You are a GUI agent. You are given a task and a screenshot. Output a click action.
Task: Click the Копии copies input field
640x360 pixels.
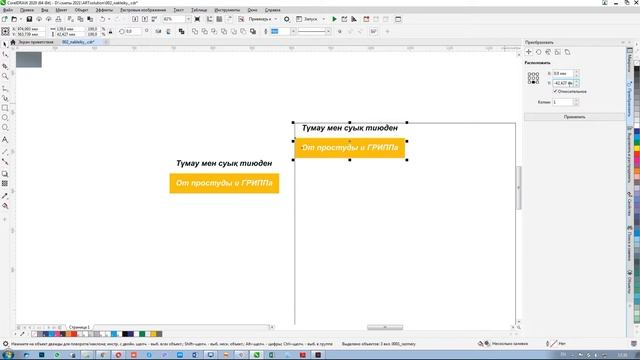[563, 102]
